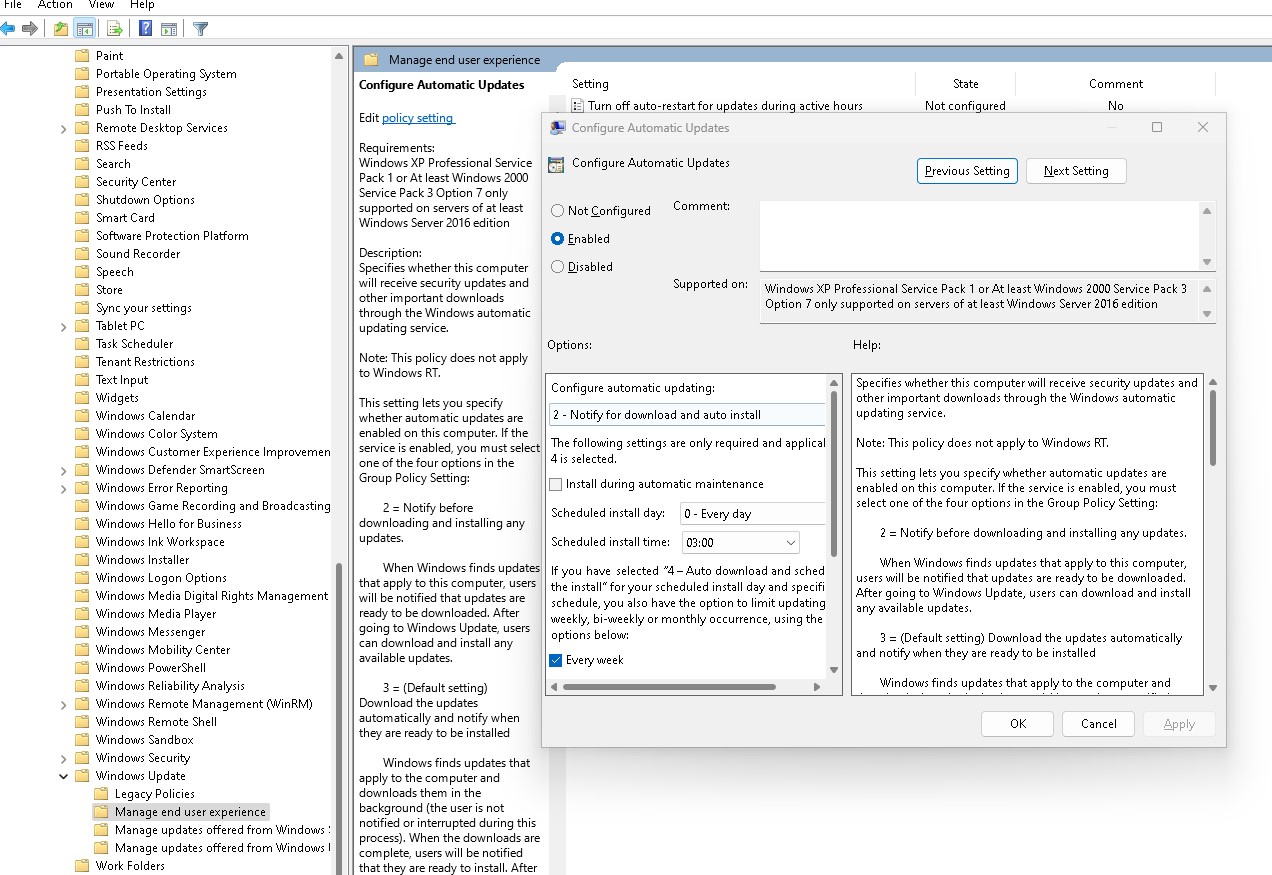Select the Disabled radio button
Image resolution: width=1272 pixels, height=875 pixels.
coord(558,267)
